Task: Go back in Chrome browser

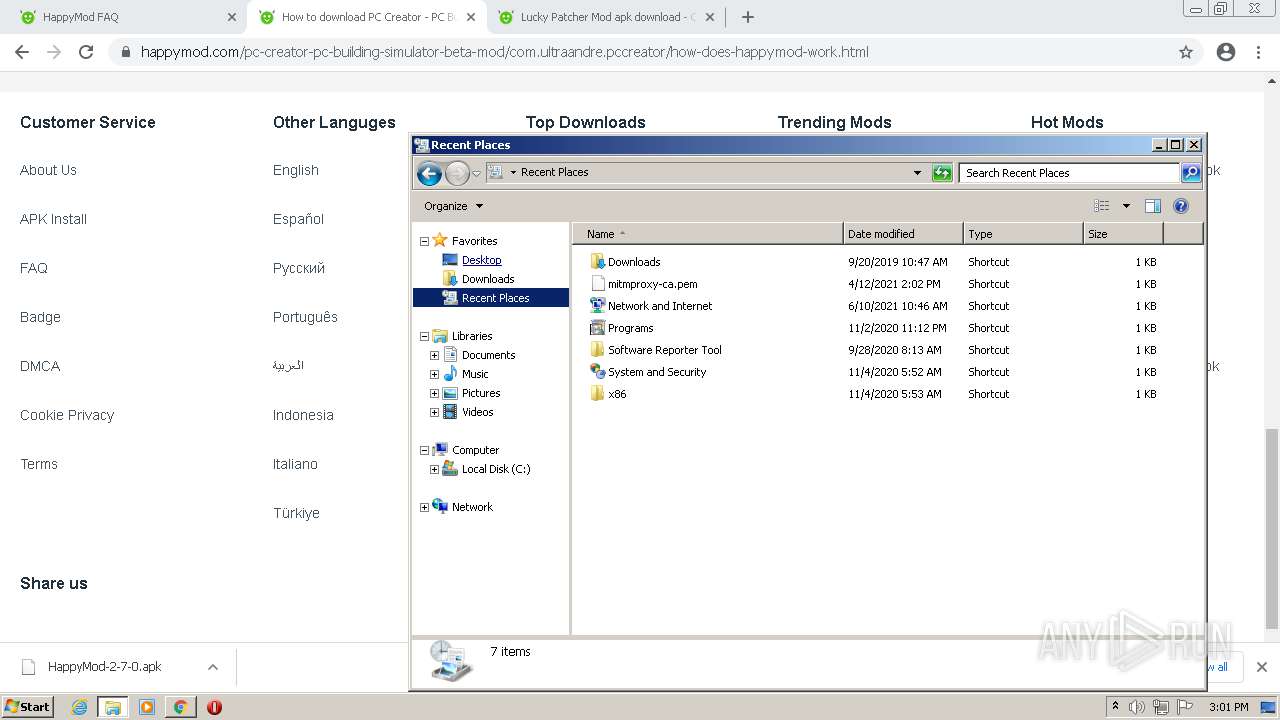Action: coord(22,52)
